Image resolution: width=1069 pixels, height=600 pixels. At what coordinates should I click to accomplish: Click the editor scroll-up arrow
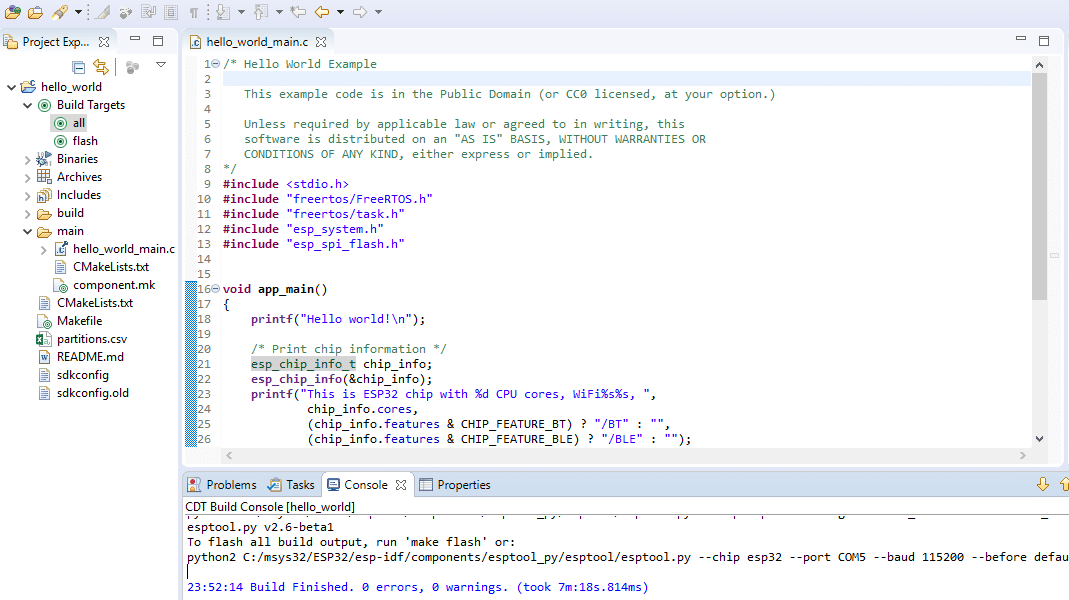pos(1039,65)
